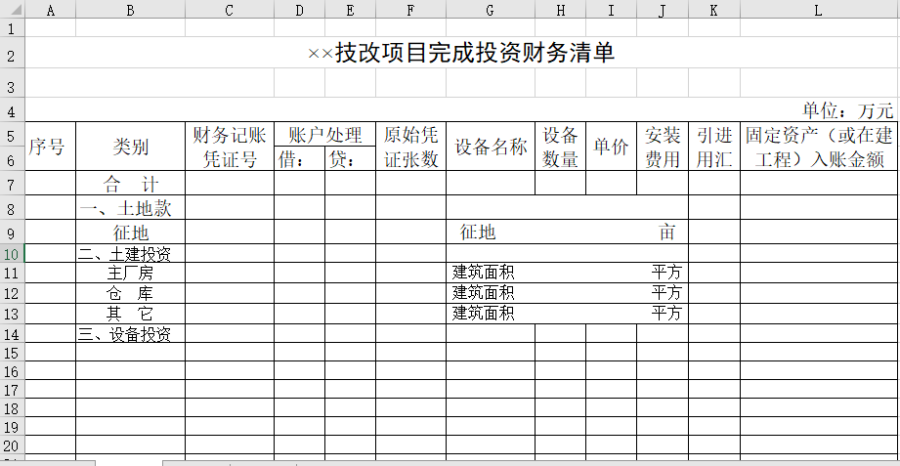Viewport: 900px width, 466px height.
Task: Select the 借： cell
Action: [298, 159]
